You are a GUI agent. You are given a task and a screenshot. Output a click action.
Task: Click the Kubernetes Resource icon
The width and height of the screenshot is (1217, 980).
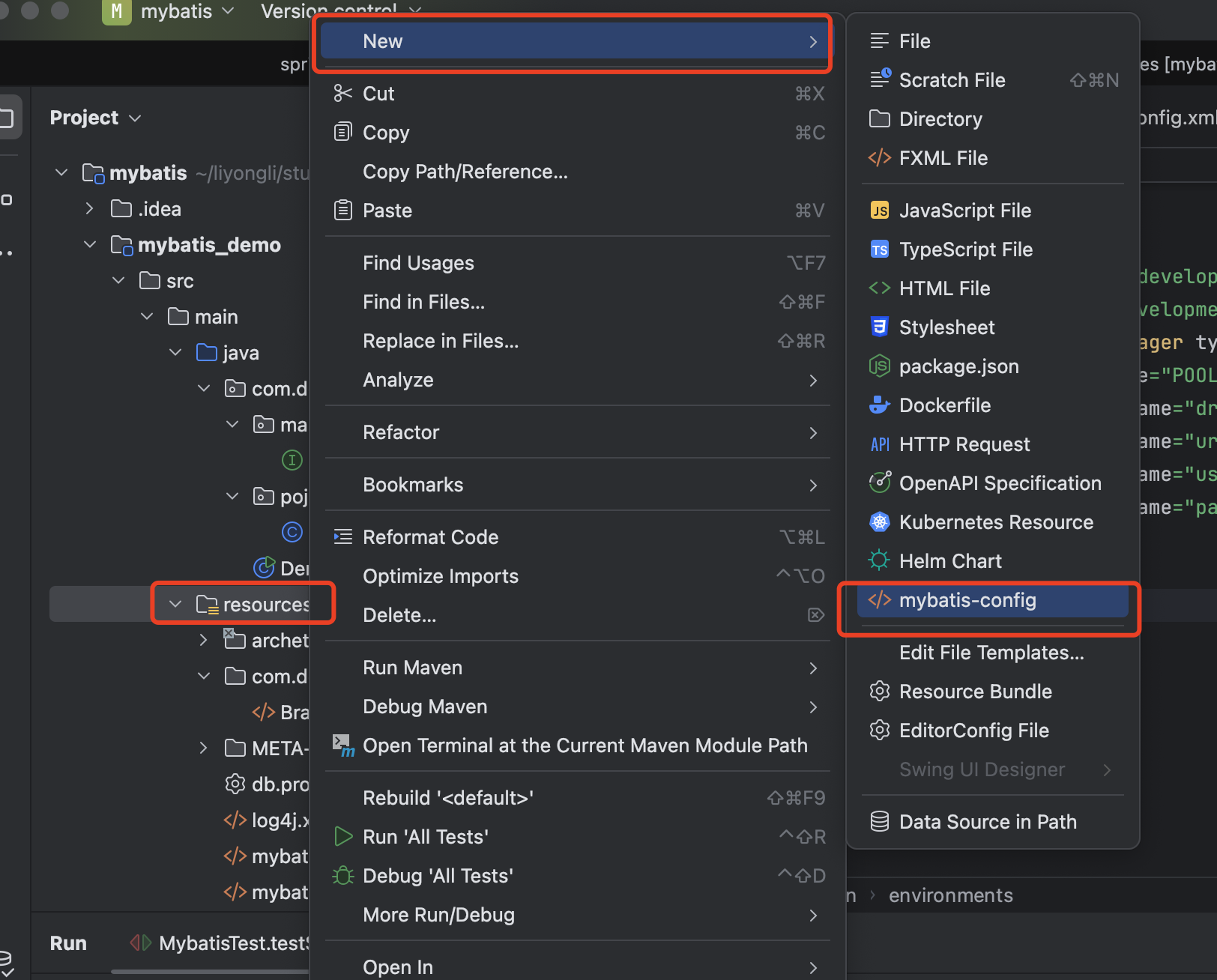point(880,521)
